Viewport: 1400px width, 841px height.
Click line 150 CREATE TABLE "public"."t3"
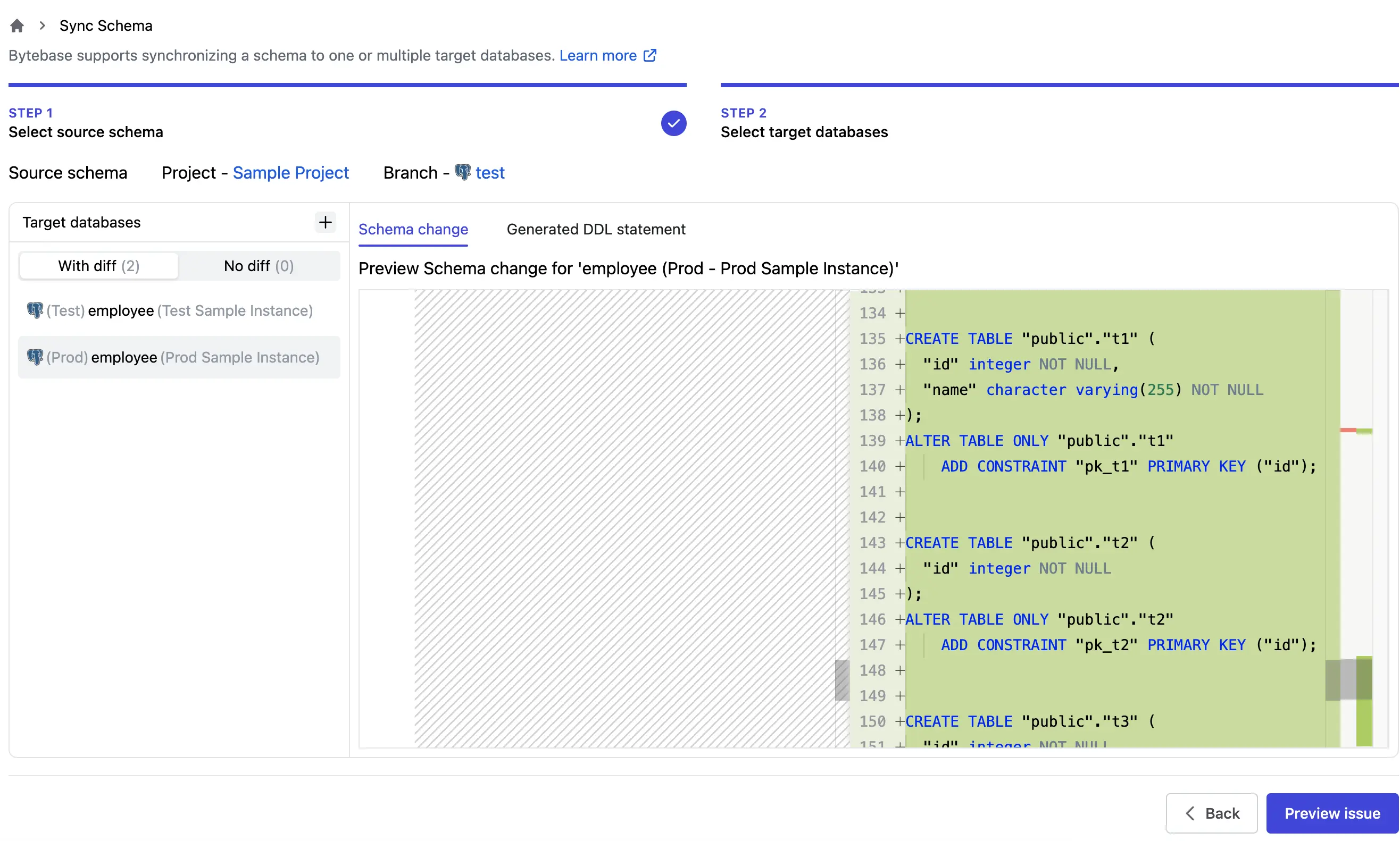1029,721
